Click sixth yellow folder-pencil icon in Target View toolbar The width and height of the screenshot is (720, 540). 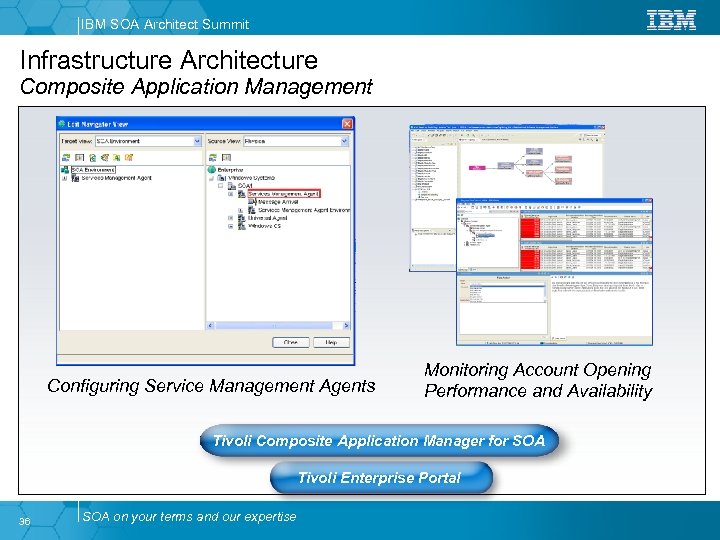(x=129, y=158)
